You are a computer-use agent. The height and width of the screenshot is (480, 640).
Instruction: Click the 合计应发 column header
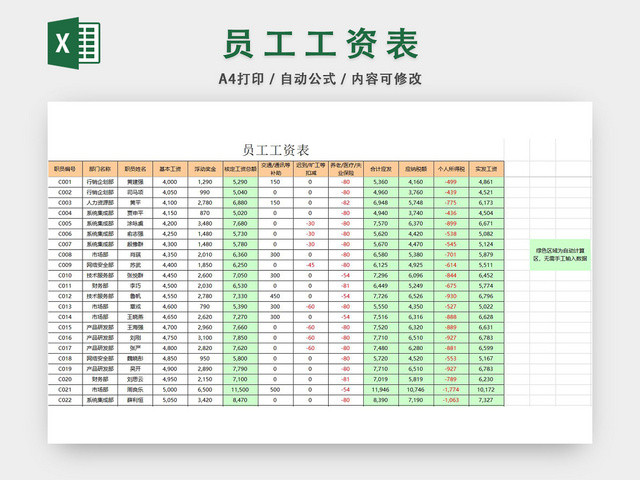[x=381, y=169]
